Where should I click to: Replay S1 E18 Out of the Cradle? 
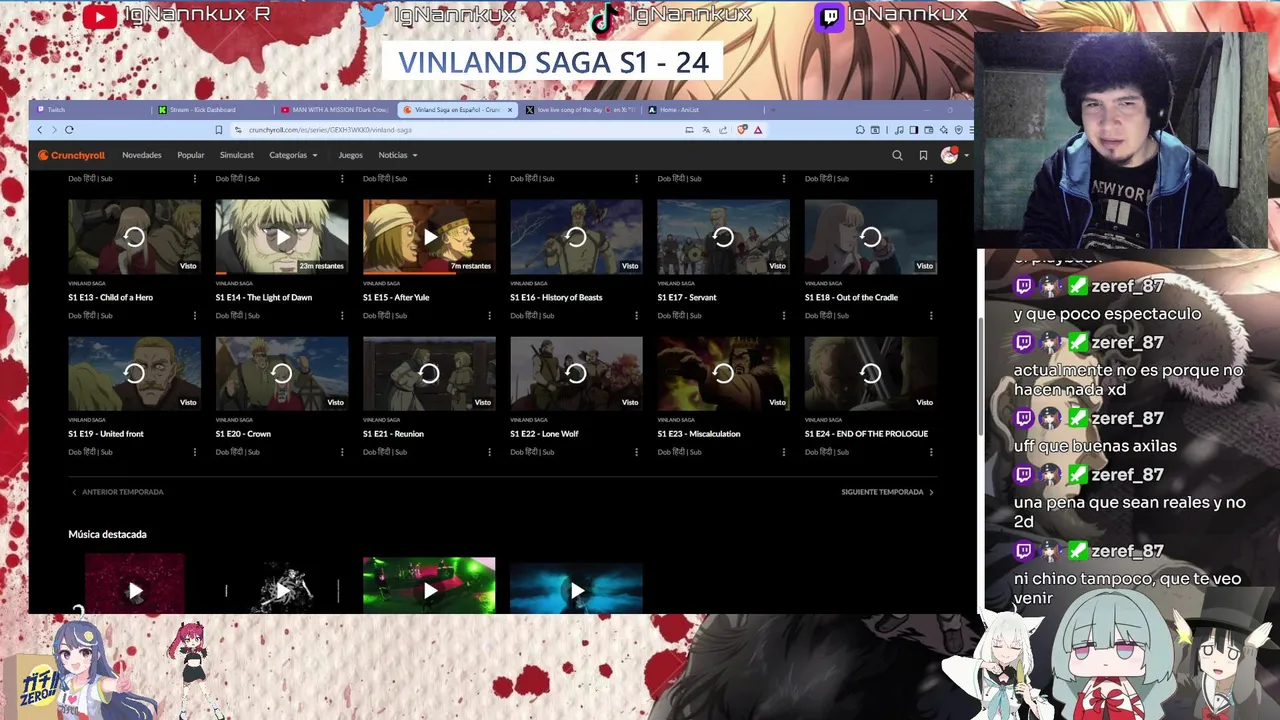tap(871, 237)
